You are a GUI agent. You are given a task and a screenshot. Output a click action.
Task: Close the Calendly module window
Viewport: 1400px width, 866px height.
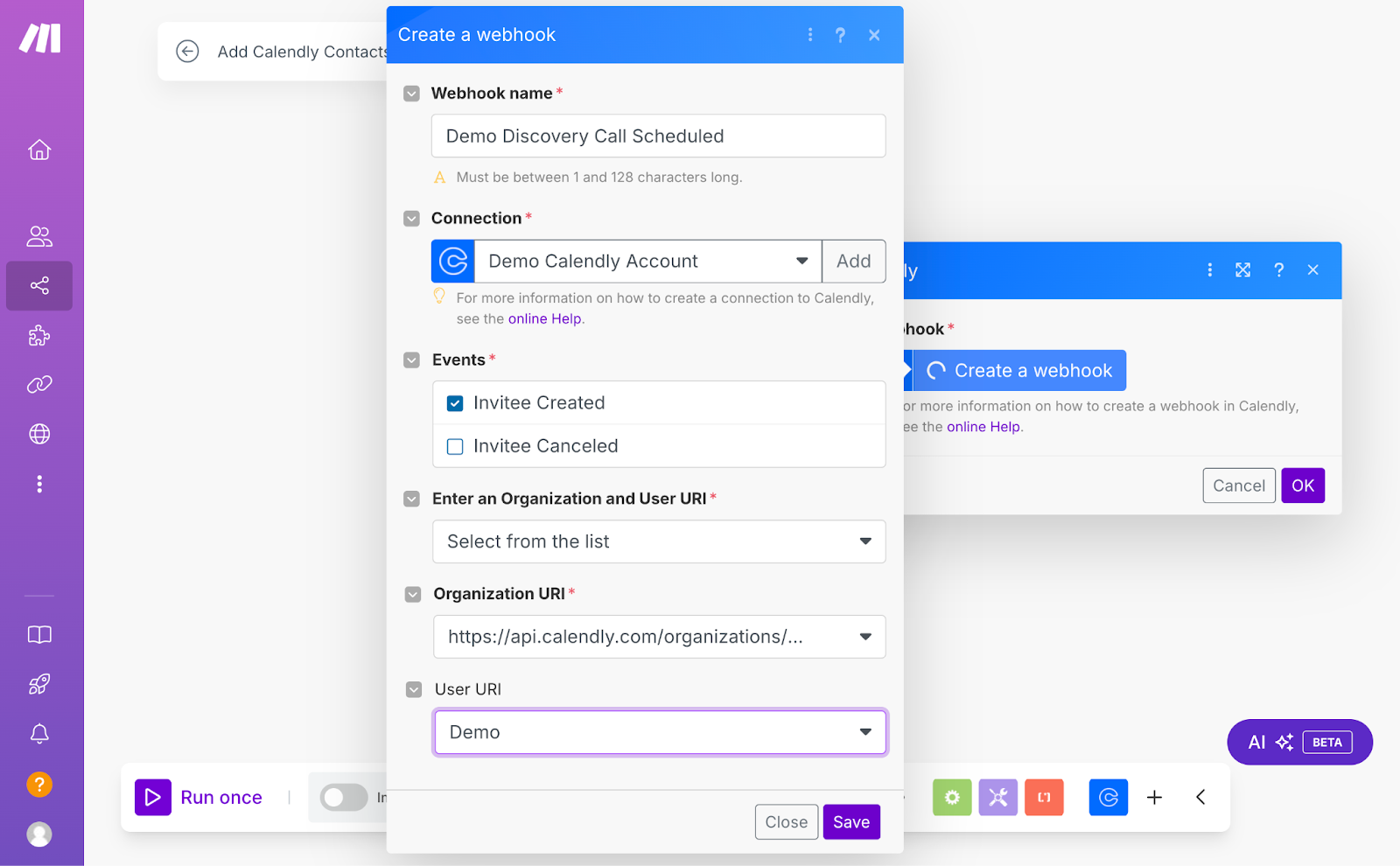pyautogui.click(x=1312, y=270)
